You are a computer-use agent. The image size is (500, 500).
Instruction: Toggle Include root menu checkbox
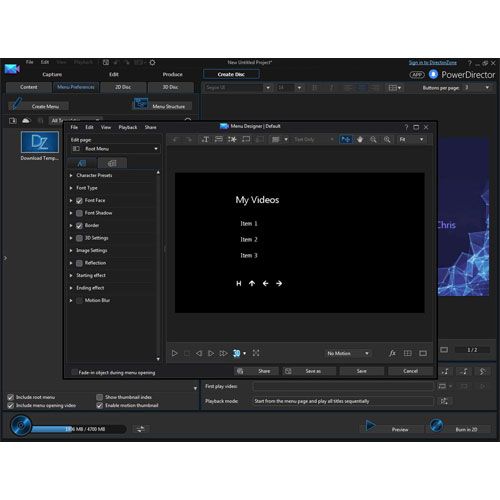(x=11, y=397)
